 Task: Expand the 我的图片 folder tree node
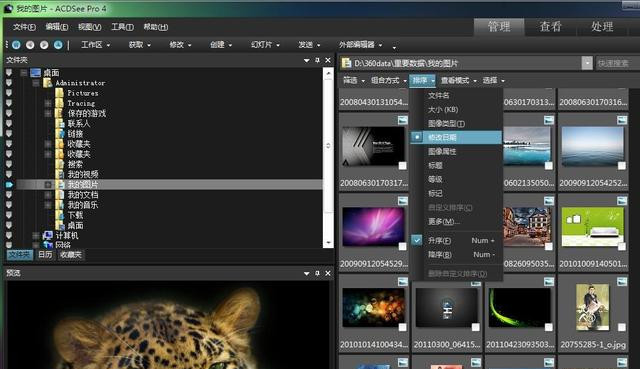[48, 184]
